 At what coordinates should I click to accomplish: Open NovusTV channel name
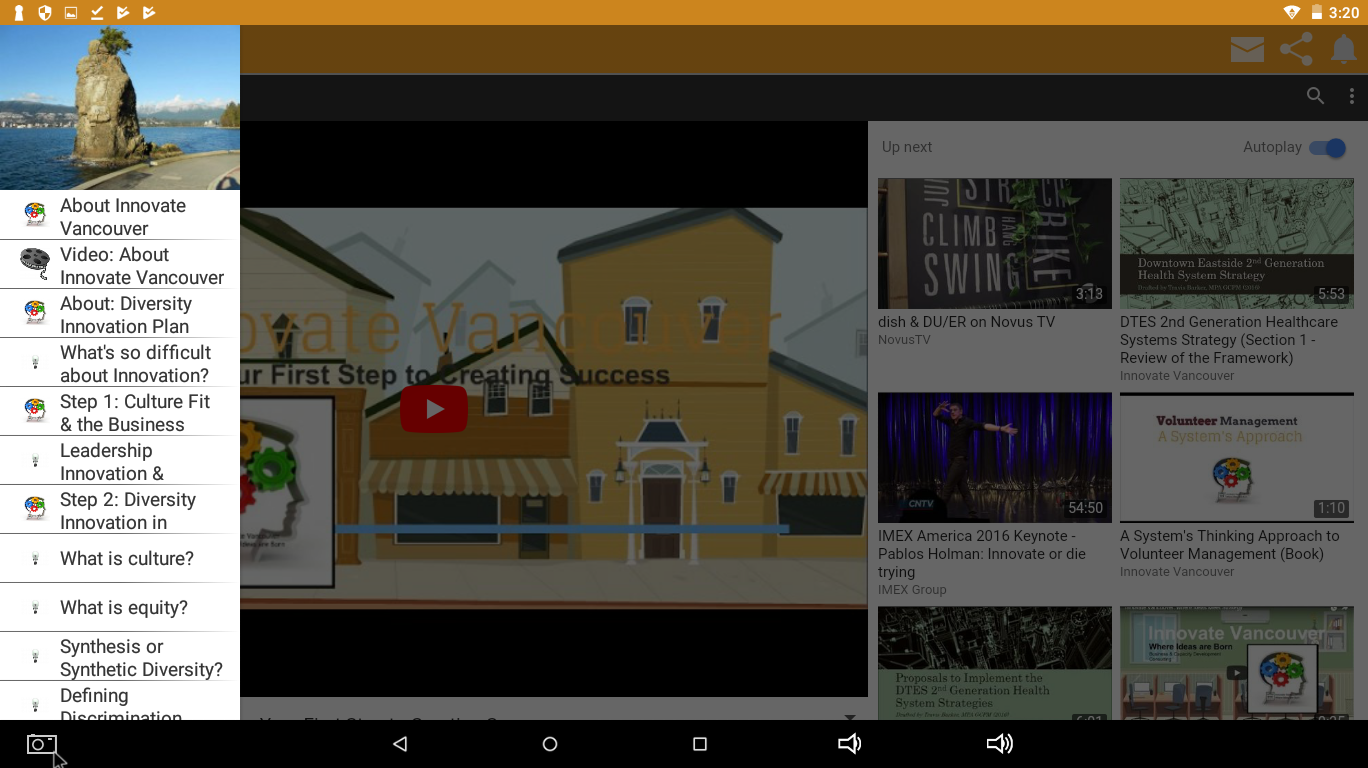click(904, 340)
